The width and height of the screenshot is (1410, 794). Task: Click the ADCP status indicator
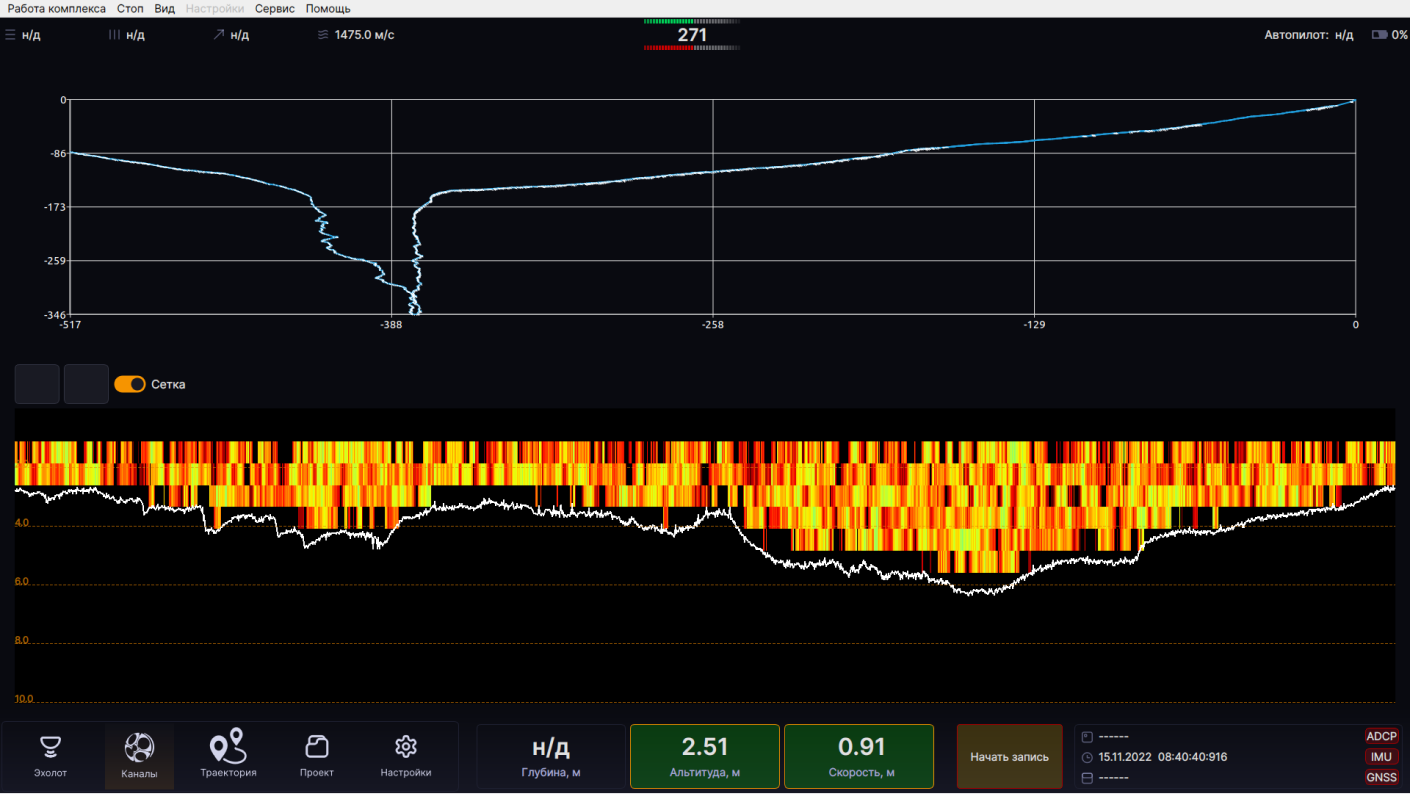coord(1382,737)
